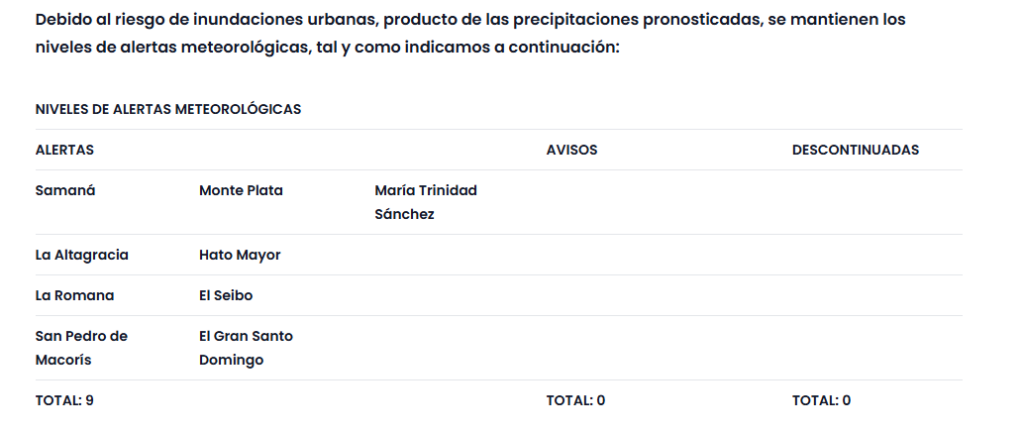Click the AVISOS column header
Image resolution: width=1024 pixels, height=432 pixels.
(x=571, y=150)
